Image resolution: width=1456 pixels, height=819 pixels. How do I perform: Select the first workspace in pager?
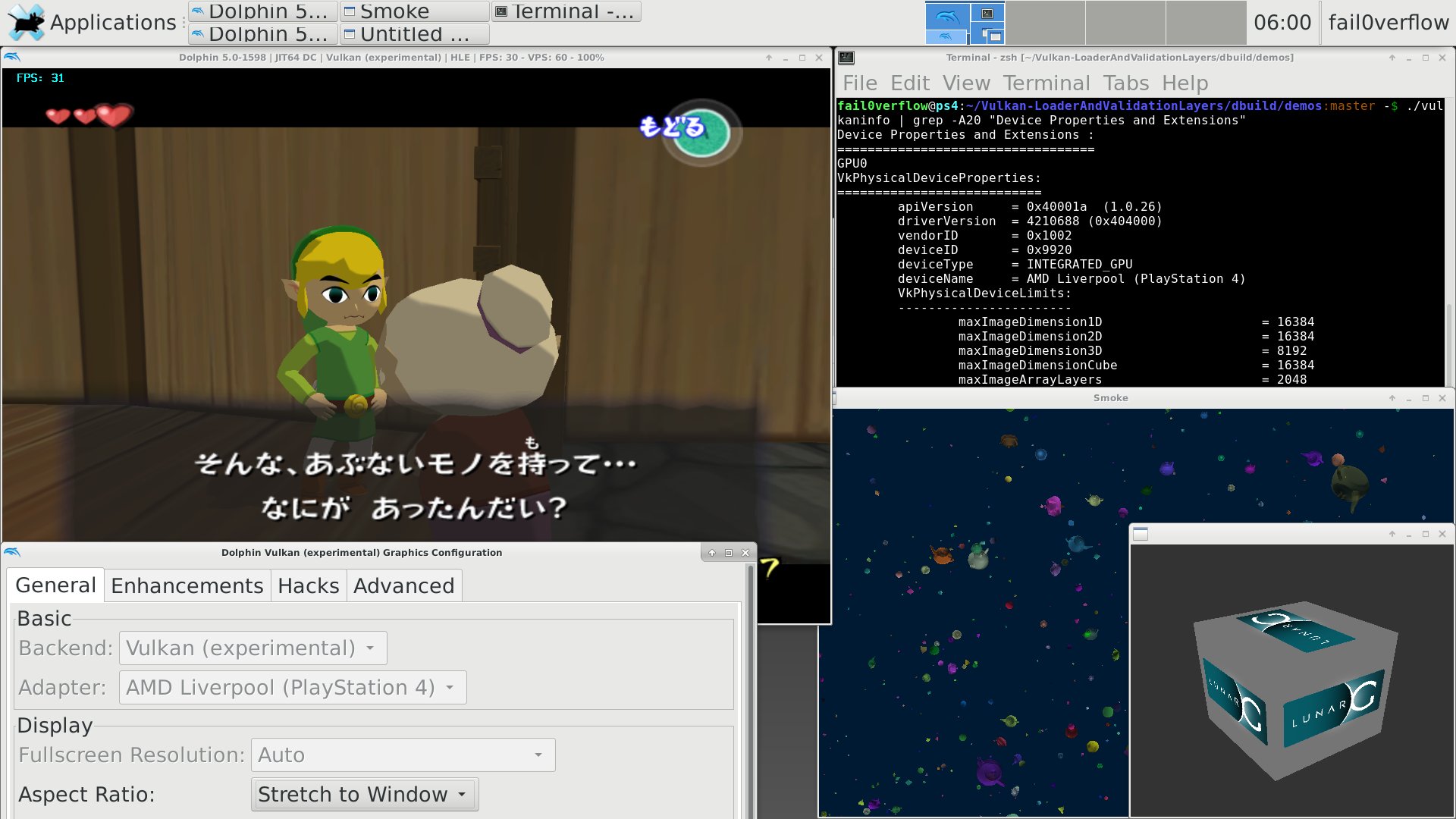click(x=965, y=23)
